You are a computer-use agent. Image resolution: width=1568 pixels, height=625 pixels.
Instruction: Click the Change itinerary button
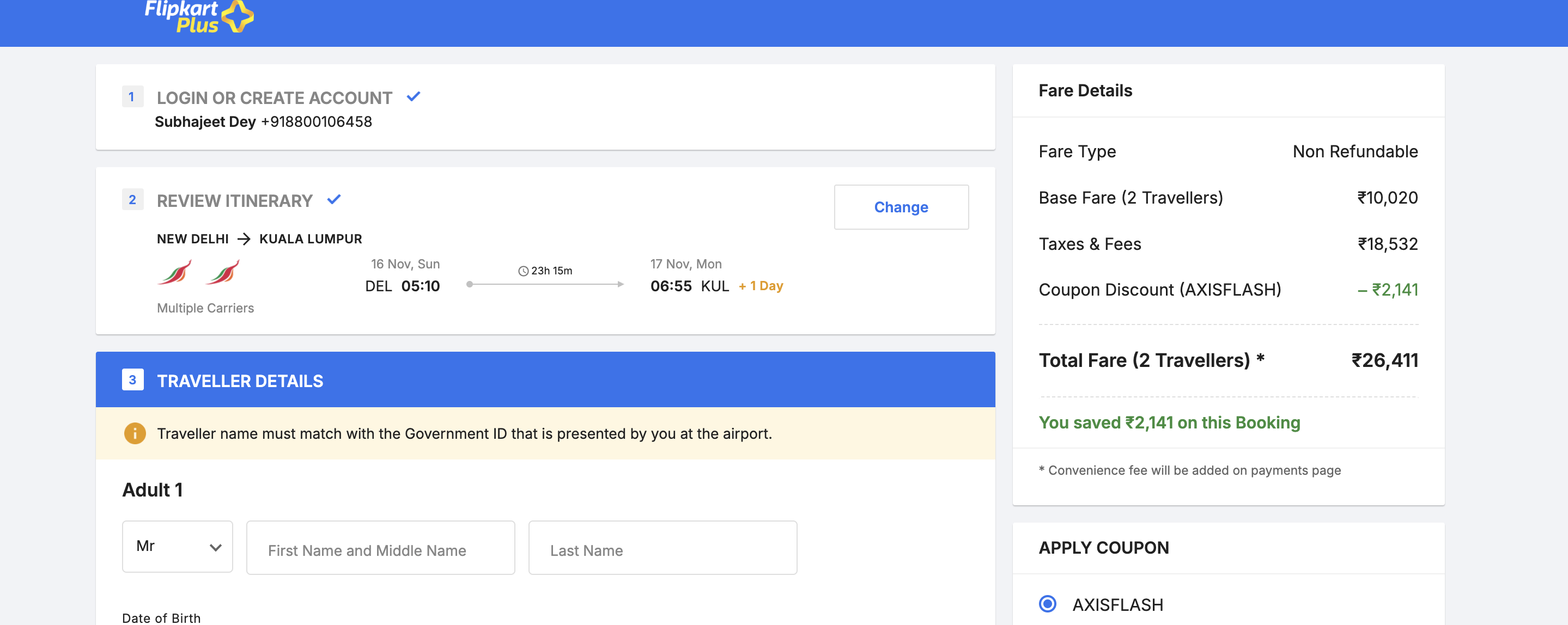(901, 207)
